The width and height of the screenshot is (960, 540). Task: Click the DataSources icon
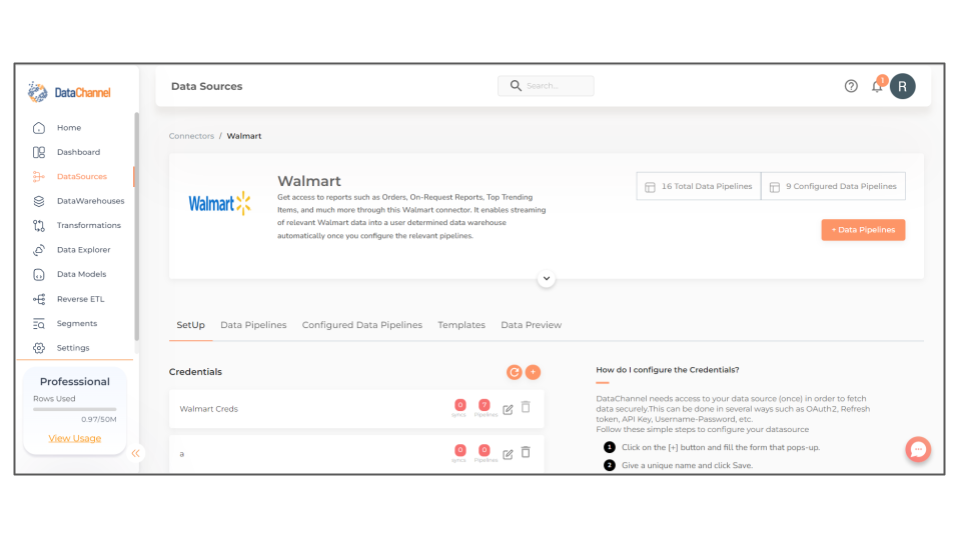(x=39, y=176)
